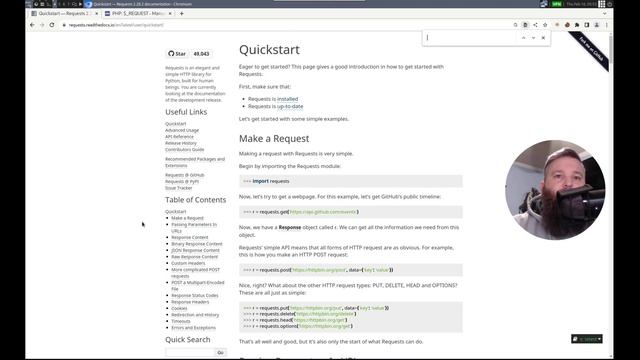The height and width of the screenshot is (360, 640).
Task: Click the address bar URL
Action: 116,25
